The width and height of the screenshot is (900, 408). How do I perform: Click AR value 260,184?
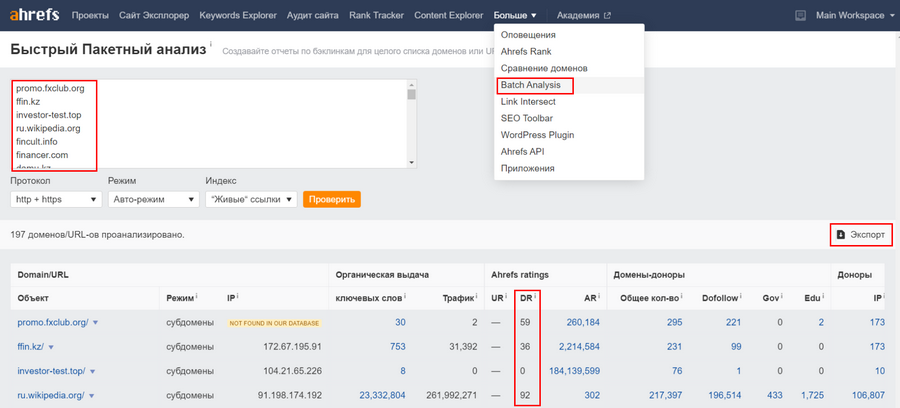point(583,323)
